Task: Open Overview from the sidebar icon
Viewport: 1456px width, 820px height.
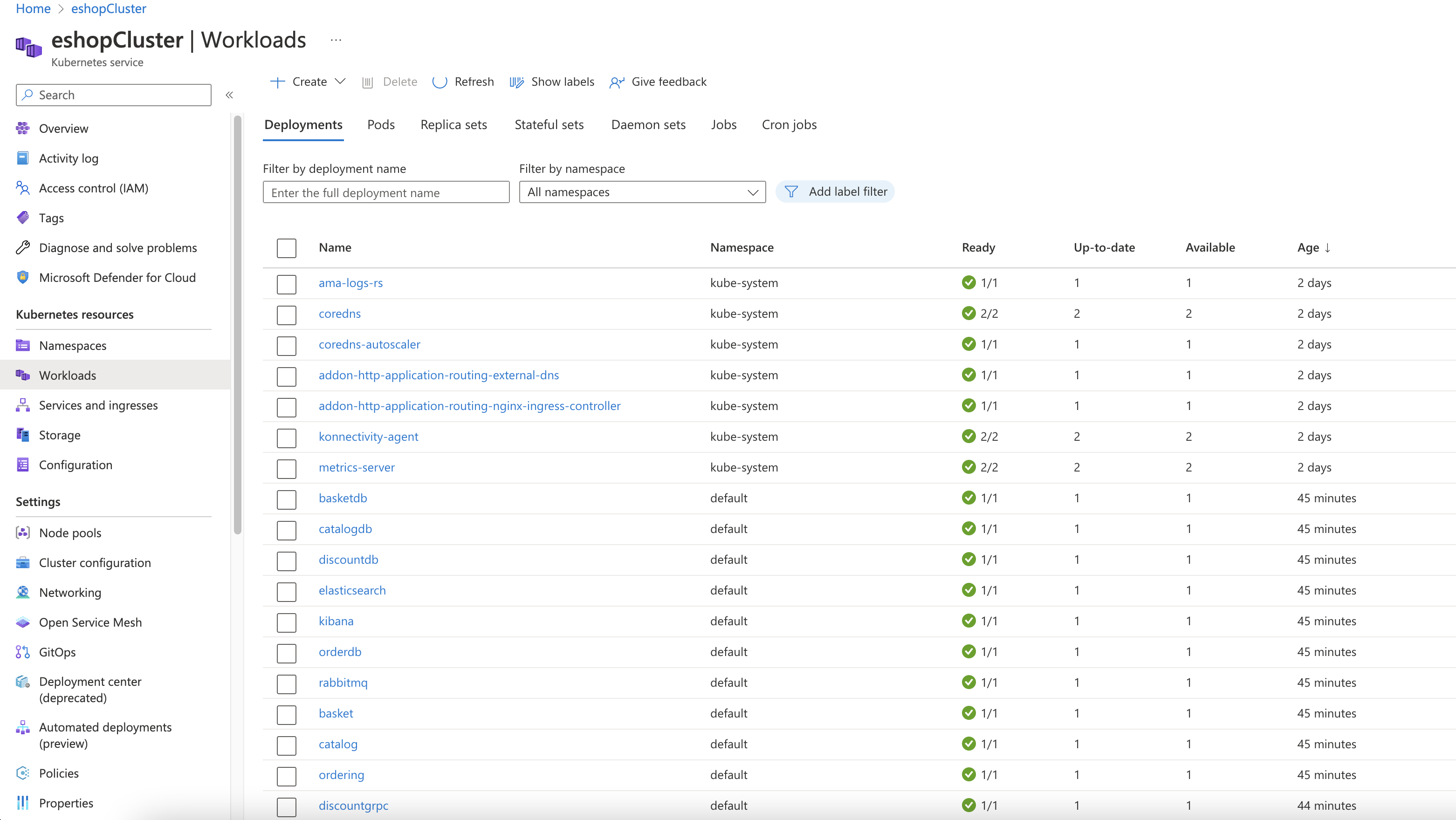Action: click(x=23, y=128)
